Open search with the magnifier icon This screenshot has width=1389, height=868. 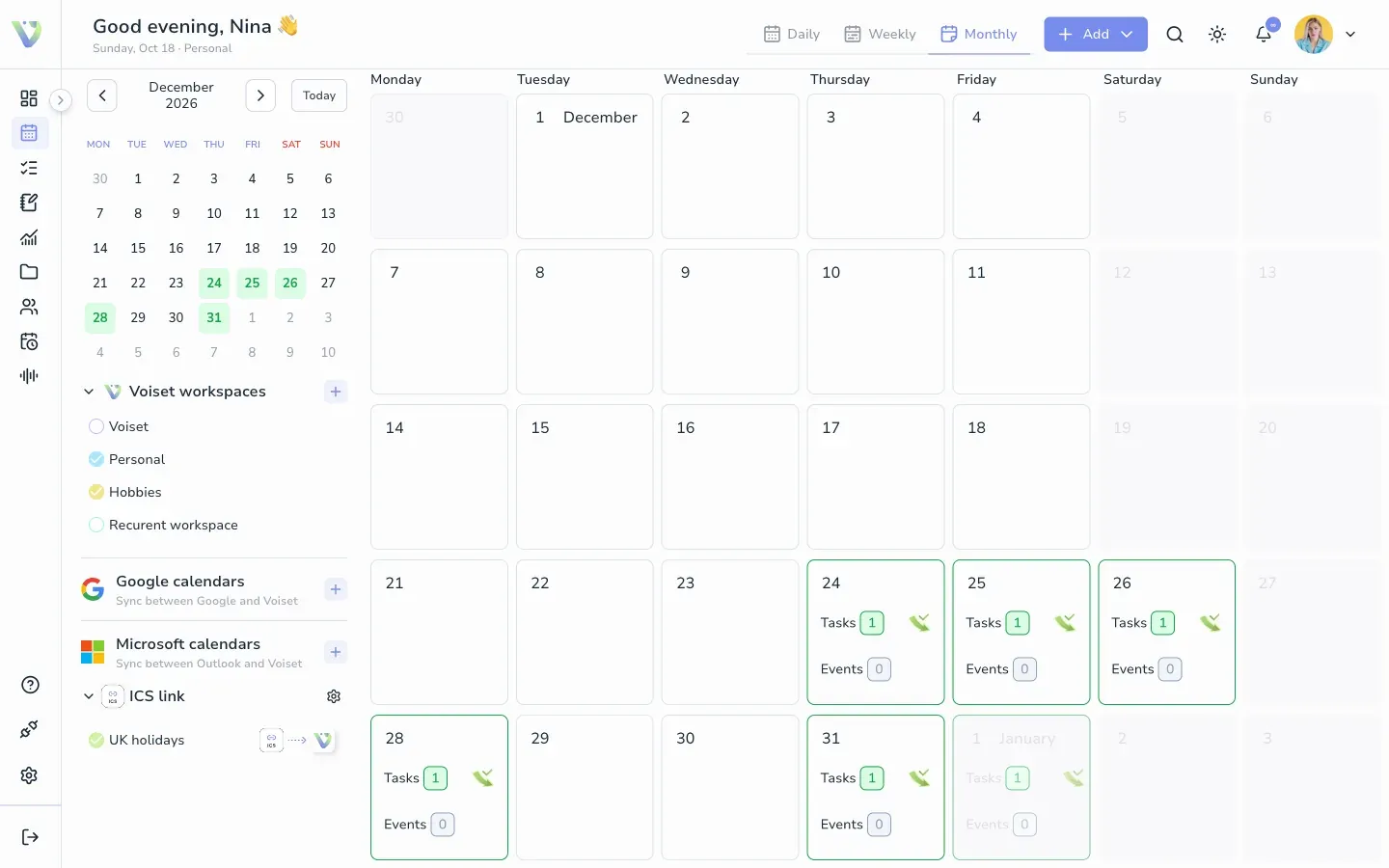click(1174, 35)
